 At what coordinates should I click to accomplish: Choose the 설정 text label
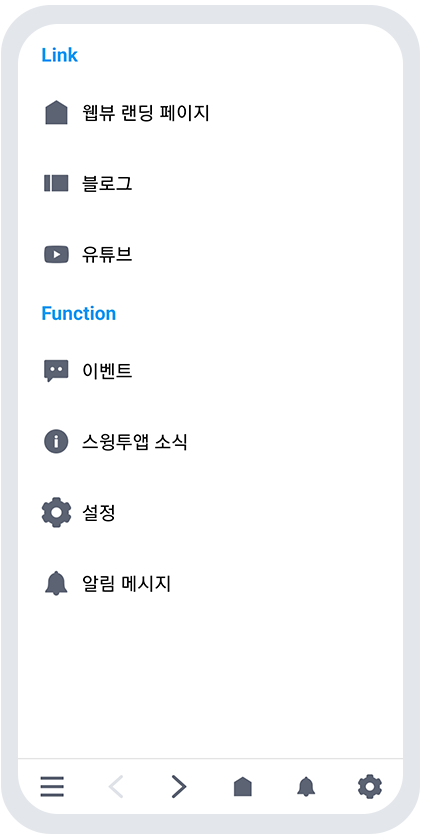click(99, 513)
